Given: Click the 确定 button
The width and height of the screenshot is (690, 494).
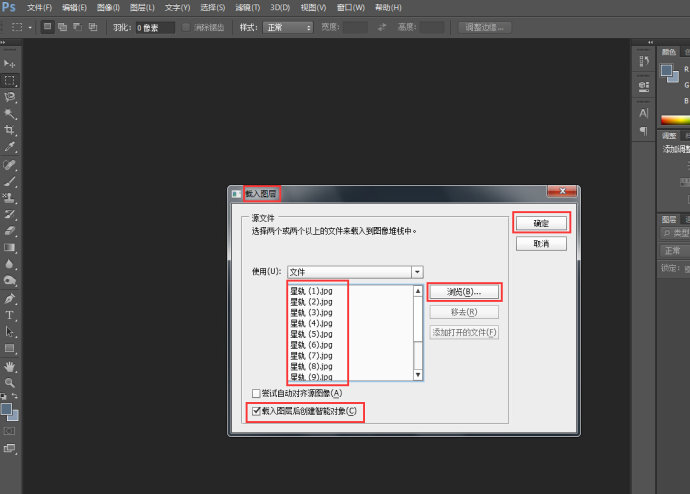Looking at the screenshot, I should coord(540,223).
